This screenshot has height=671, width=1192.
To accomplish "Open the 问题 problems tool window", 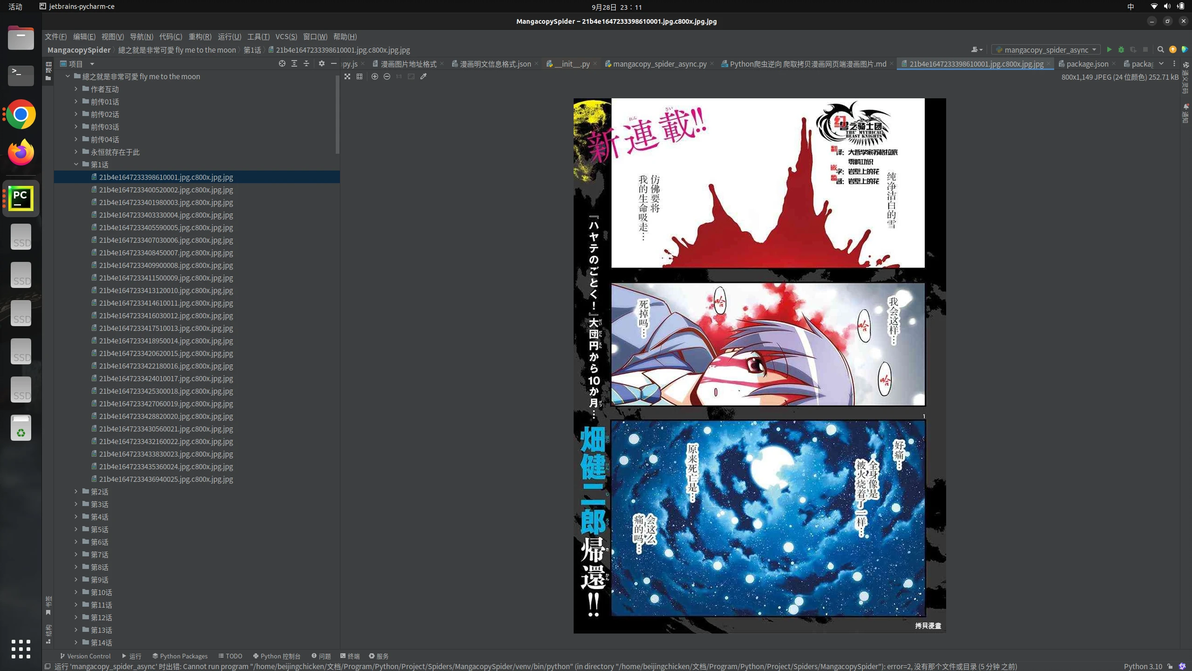I will [x=322, y=656].
